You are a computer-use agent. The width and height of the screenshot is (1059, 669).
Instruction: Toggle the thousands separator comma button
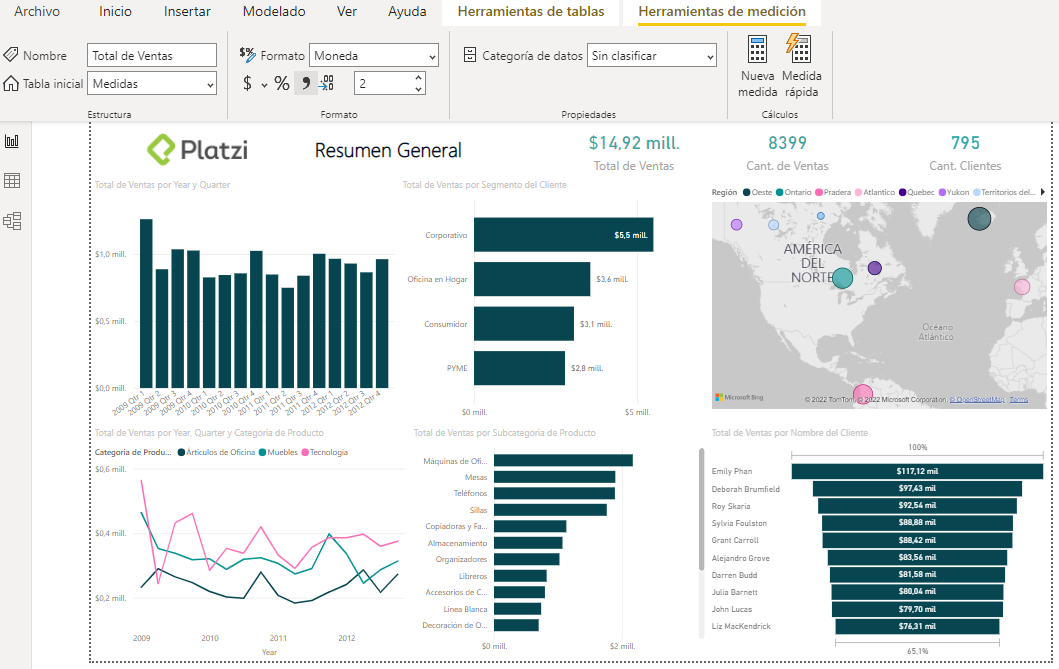305,83
